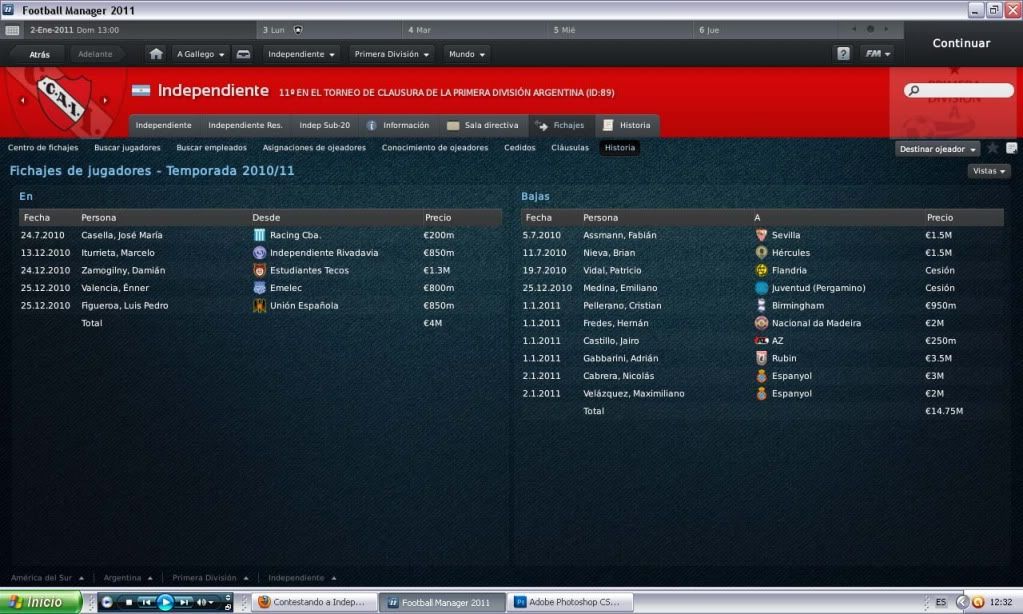Select the Fichajes tab
This screenshot has height=614, width=1023.
[x=560, y=125]
